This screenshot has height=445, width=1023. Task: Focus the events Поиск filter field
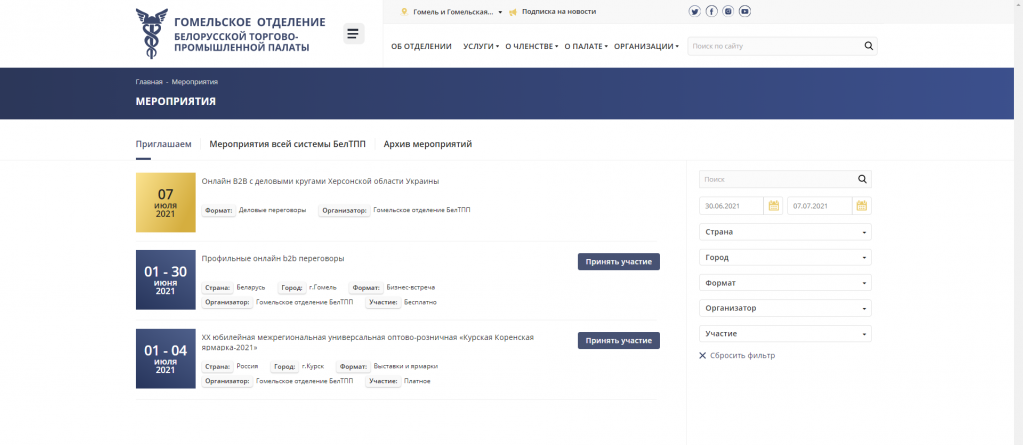coord(776,179)
